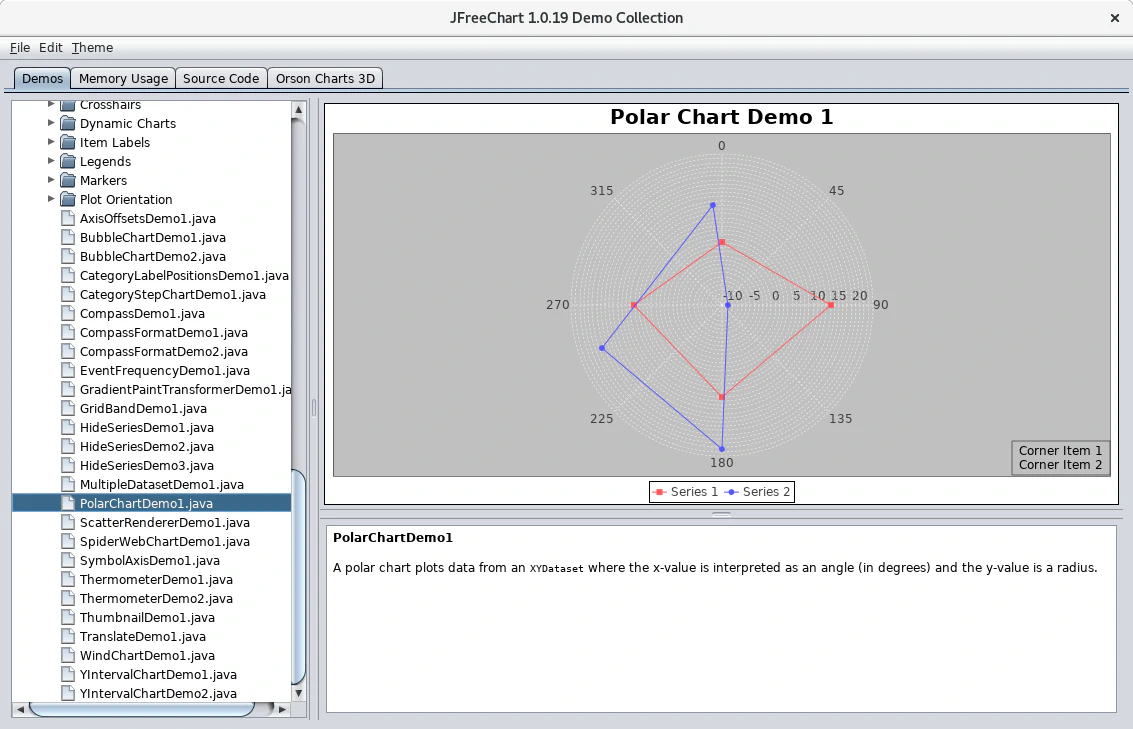The width and height of the screenshot is (1133, 729).
Task: Select SpiderWebChartDemo1.java in the tree
Action: click(164, 542)
